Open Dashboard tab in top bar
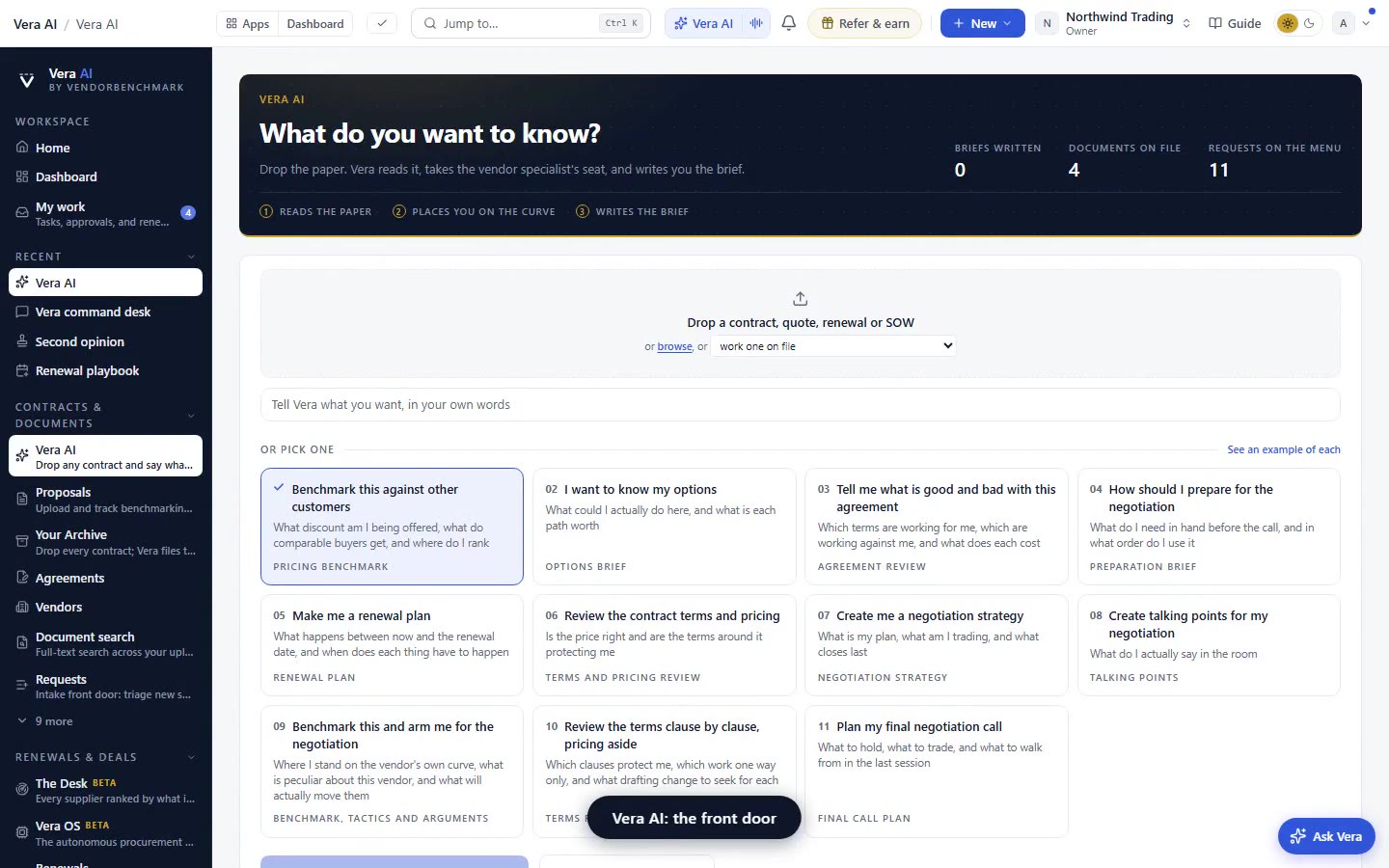This screenshot has height=868, width=1389. point(315,23)
